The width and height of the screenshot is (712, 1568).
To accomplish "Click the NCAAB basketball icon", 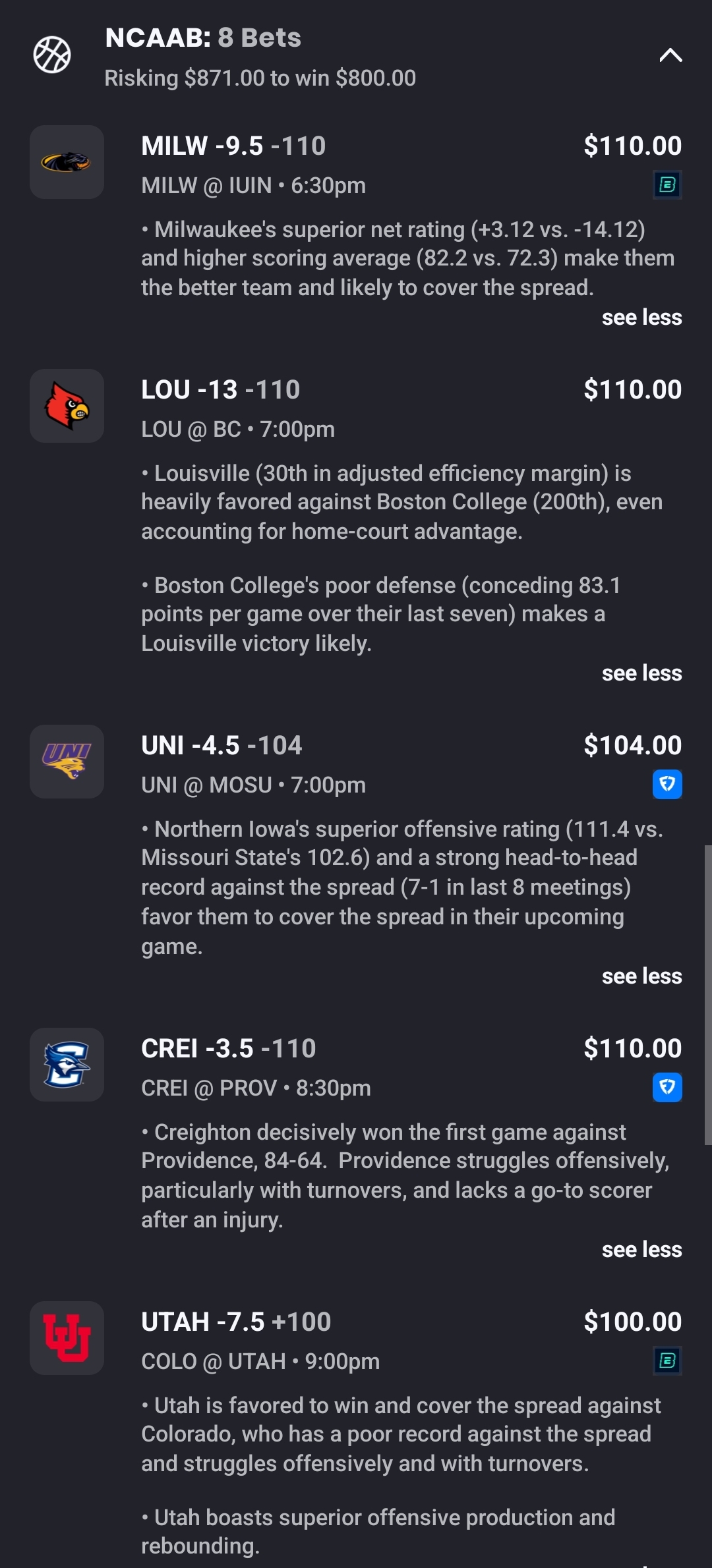I will pos(52,55).
